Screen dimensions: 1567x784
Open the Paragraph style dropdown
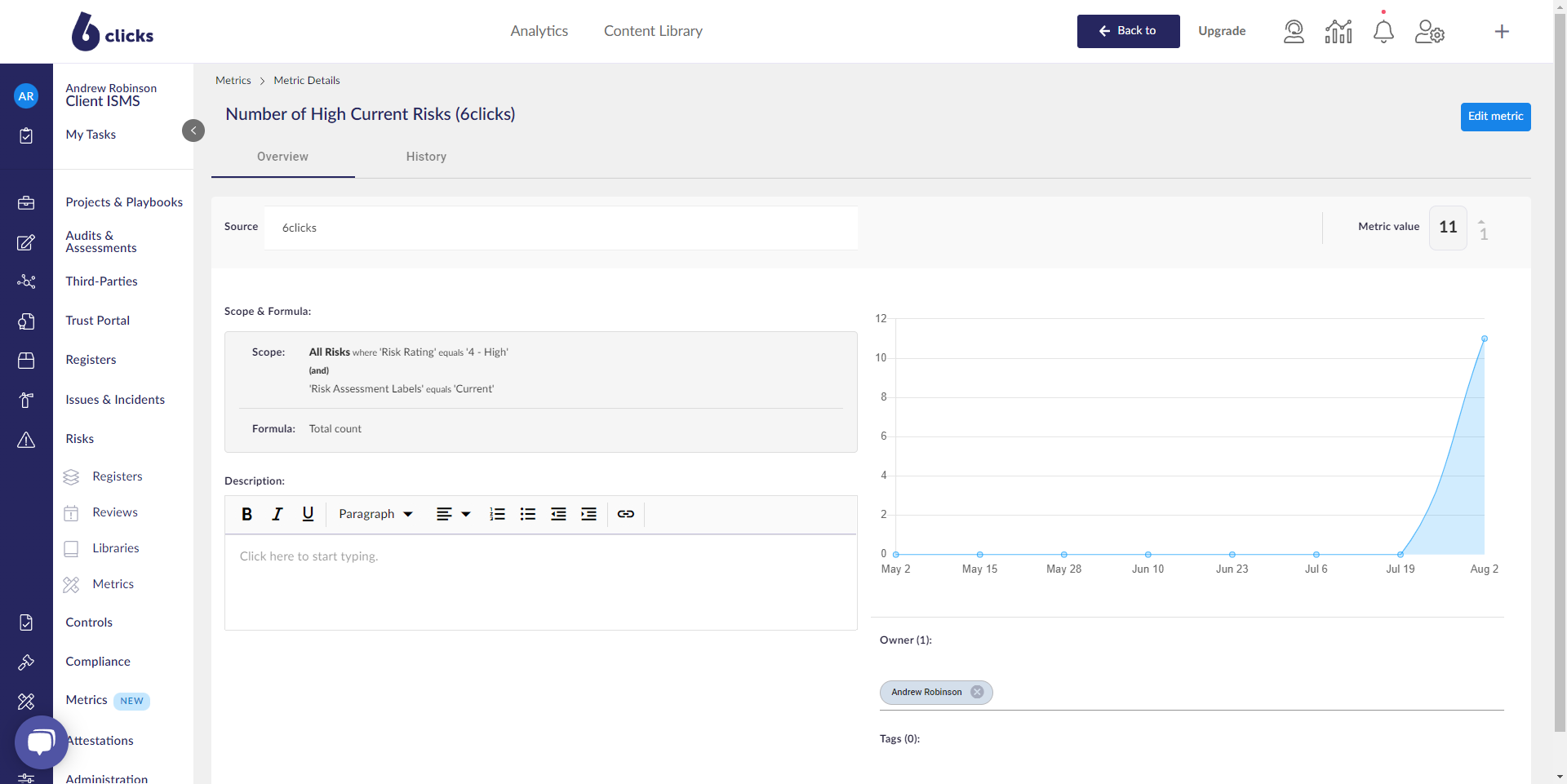click(x=375, y=514)
